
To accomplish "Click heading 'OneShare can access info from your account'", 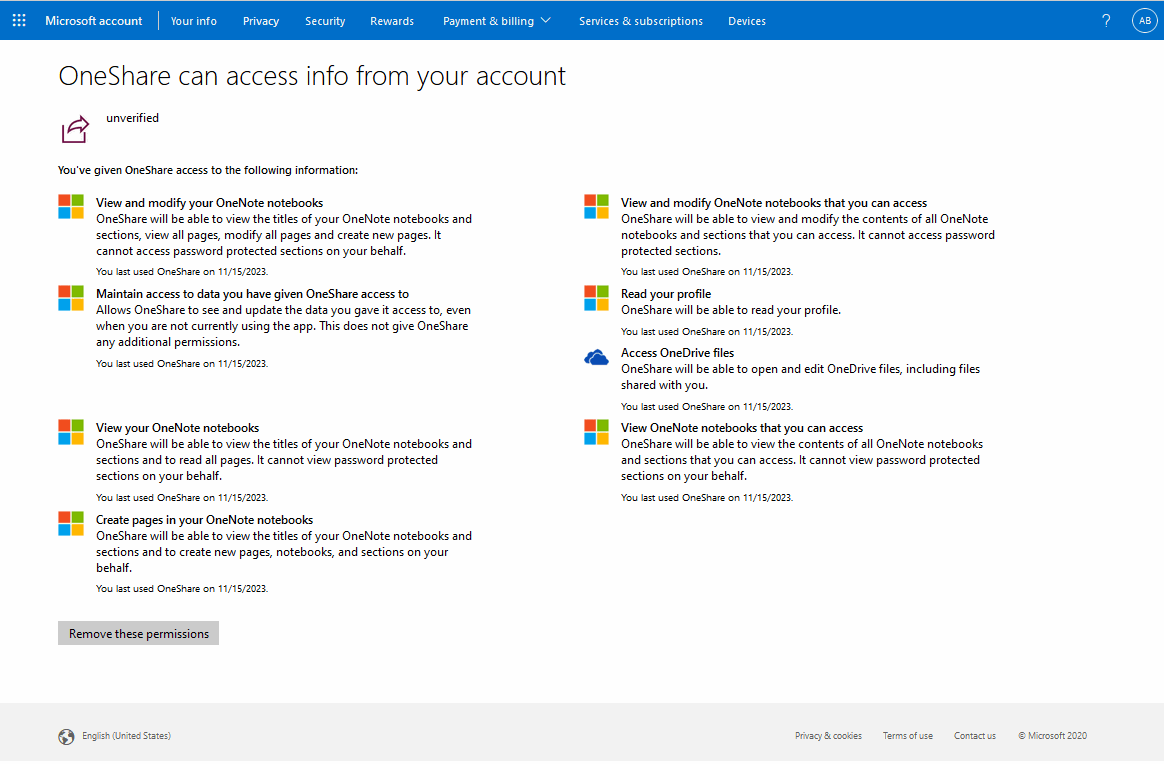I will (312, 76).
